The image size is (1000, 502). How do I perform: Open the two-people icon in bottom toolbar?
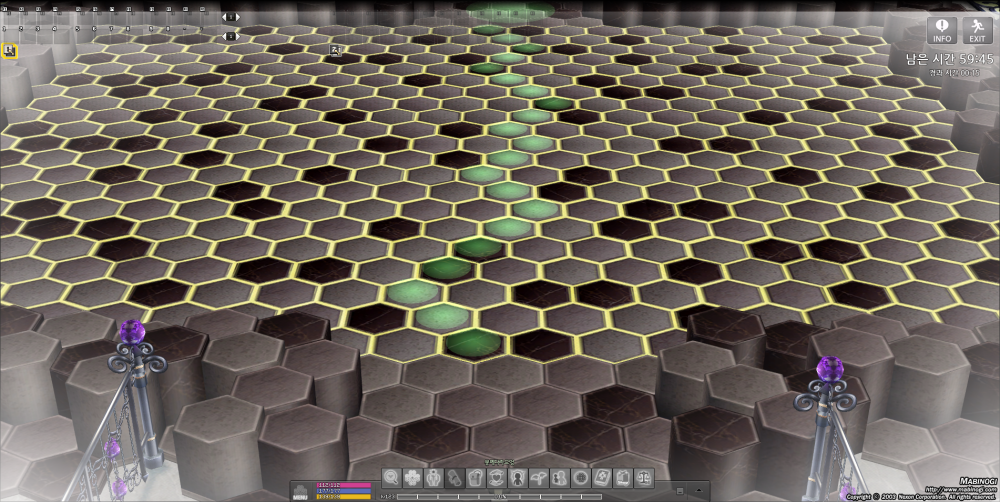click(x=559, y=477)
